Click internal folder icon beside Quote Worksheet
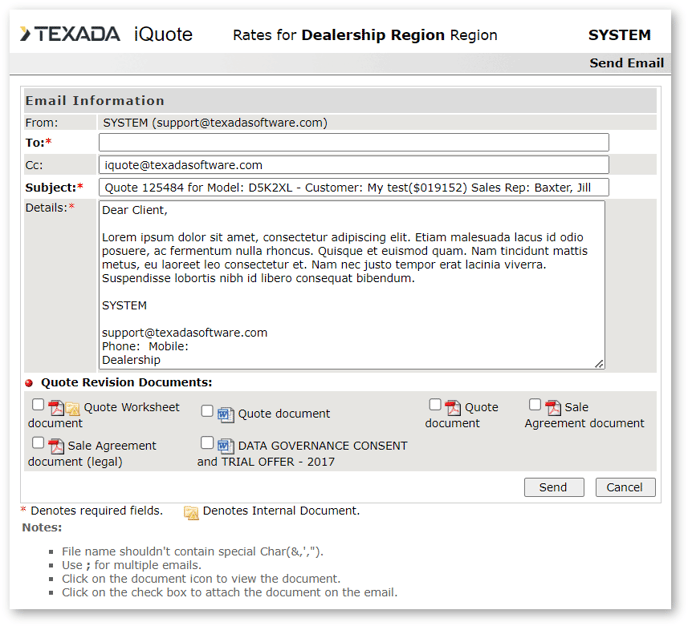The width and height of the screenshot is (688, 626). [x=72, y=408]
